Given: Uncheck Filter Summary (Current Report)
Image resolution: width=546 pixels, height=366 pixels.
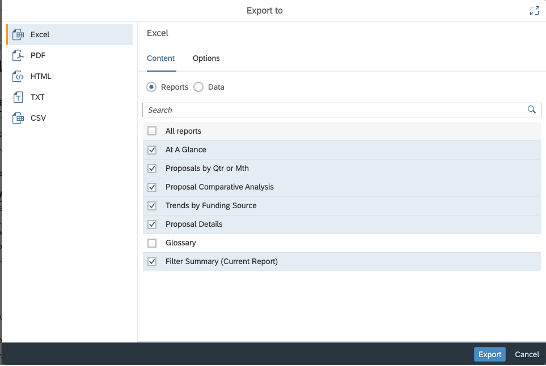Looking at the screenshot, I should click(152, 262).
